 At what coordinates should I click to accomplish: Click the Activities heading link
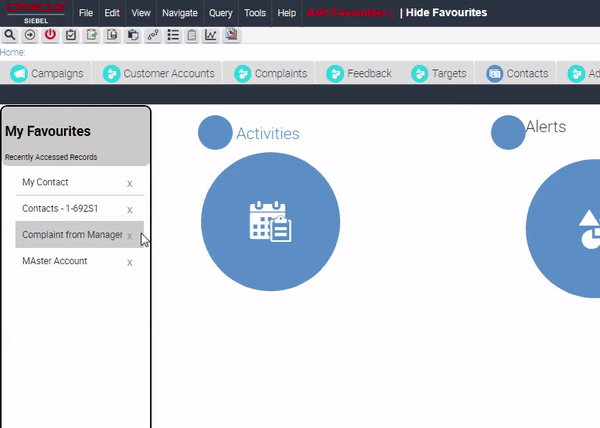coord(268,133)
